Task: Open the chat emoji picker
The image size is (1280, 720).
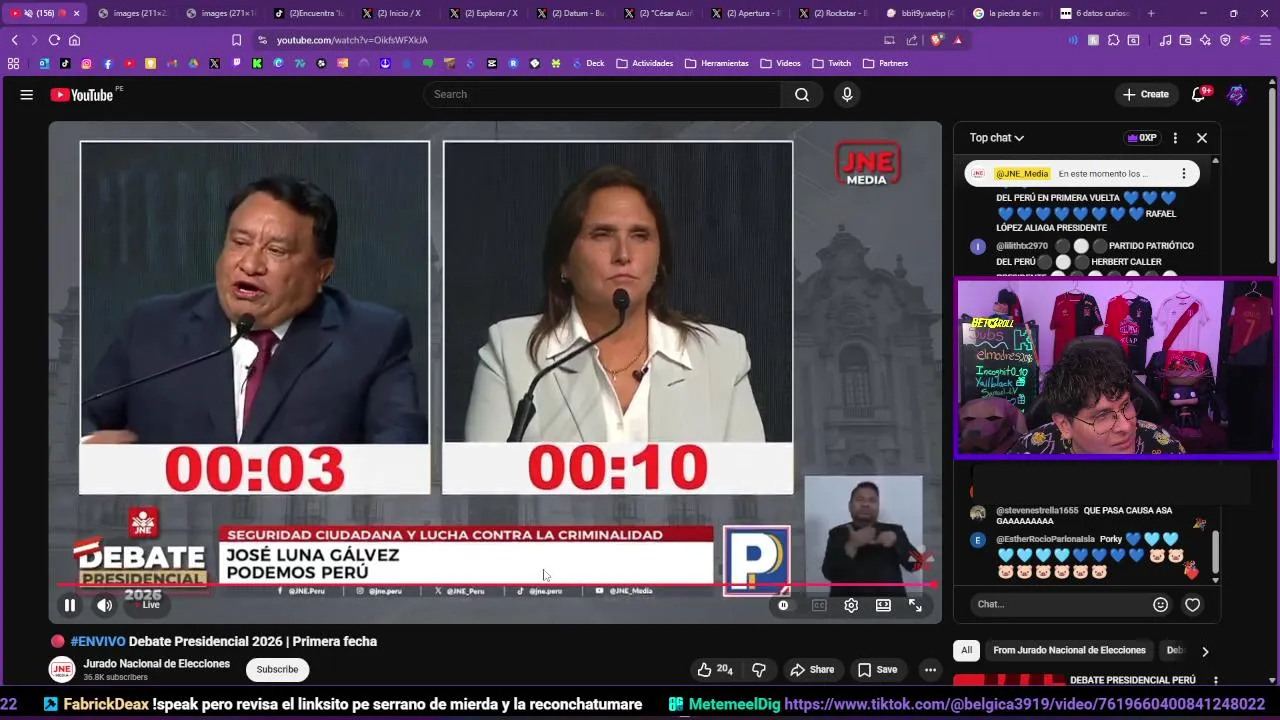Action: coord(1160,604)
